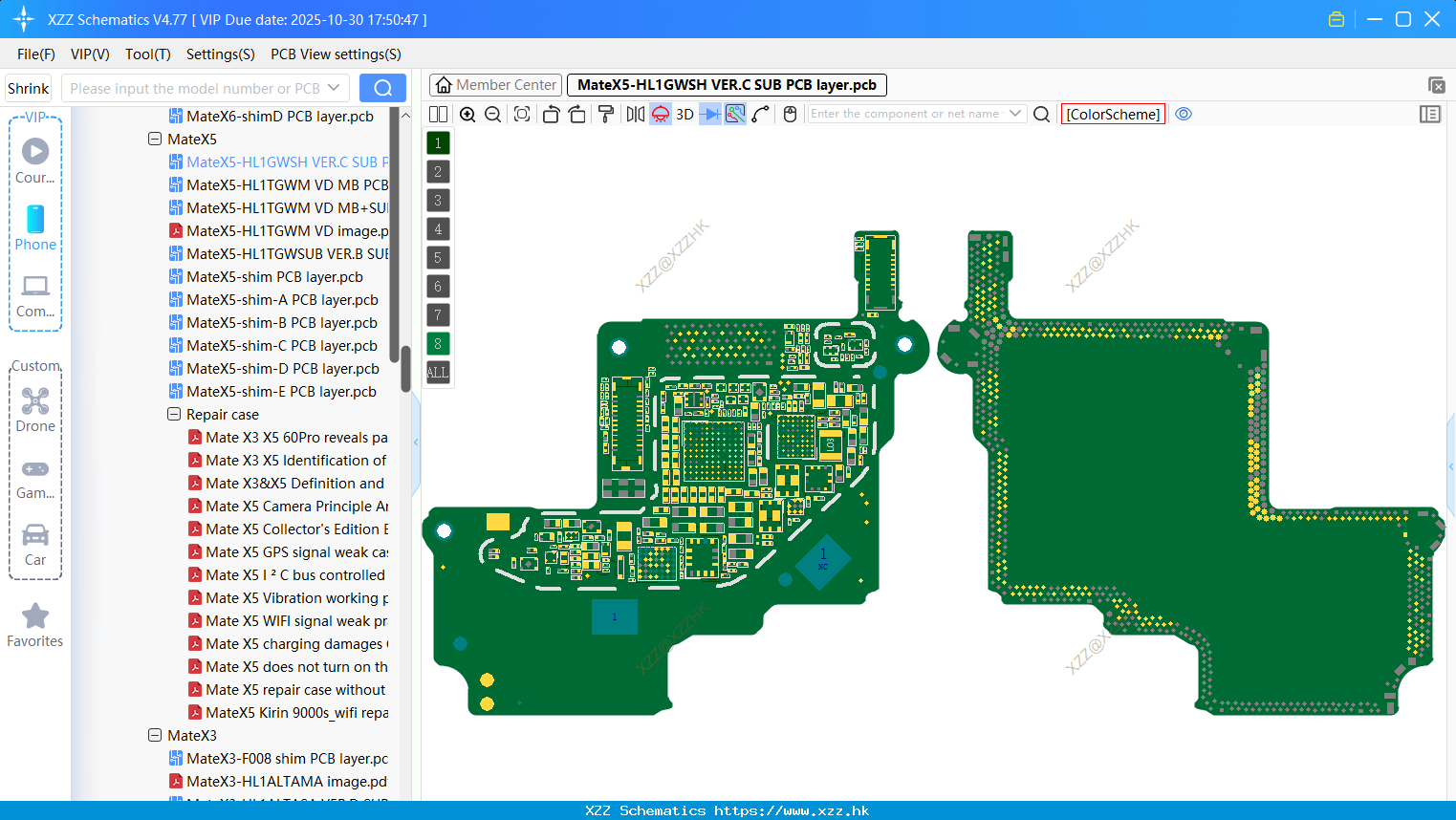Show PCB layer 8
The image size is (1456, 820).
click(438, 343)
